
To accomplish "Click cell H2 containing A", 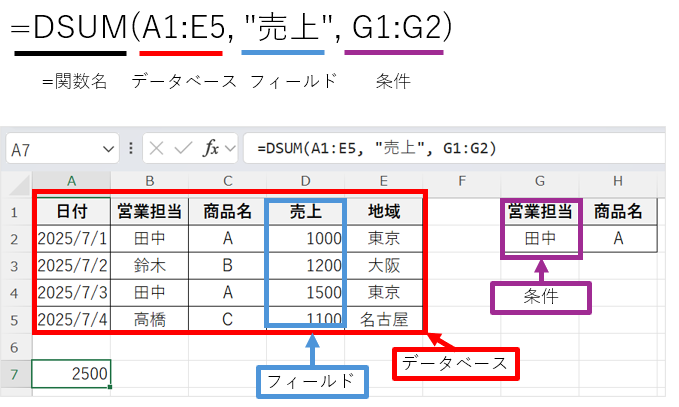I will tap(618, 239).
